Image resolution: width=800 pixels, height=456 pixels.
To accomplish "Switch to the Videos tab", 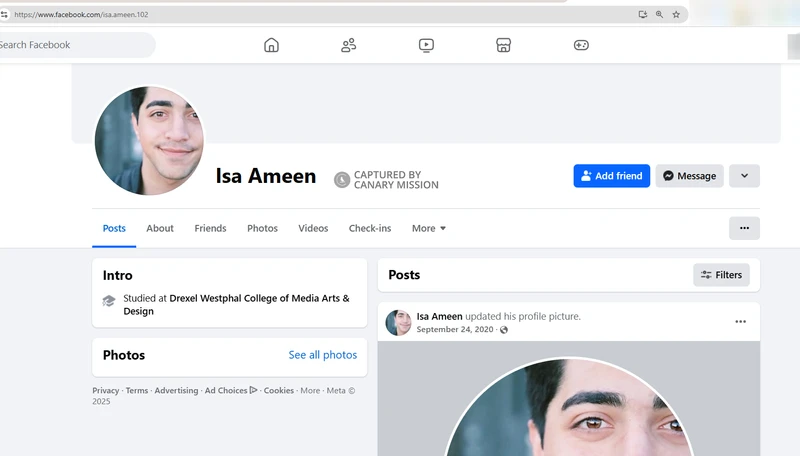I will [x=313, y=229].
